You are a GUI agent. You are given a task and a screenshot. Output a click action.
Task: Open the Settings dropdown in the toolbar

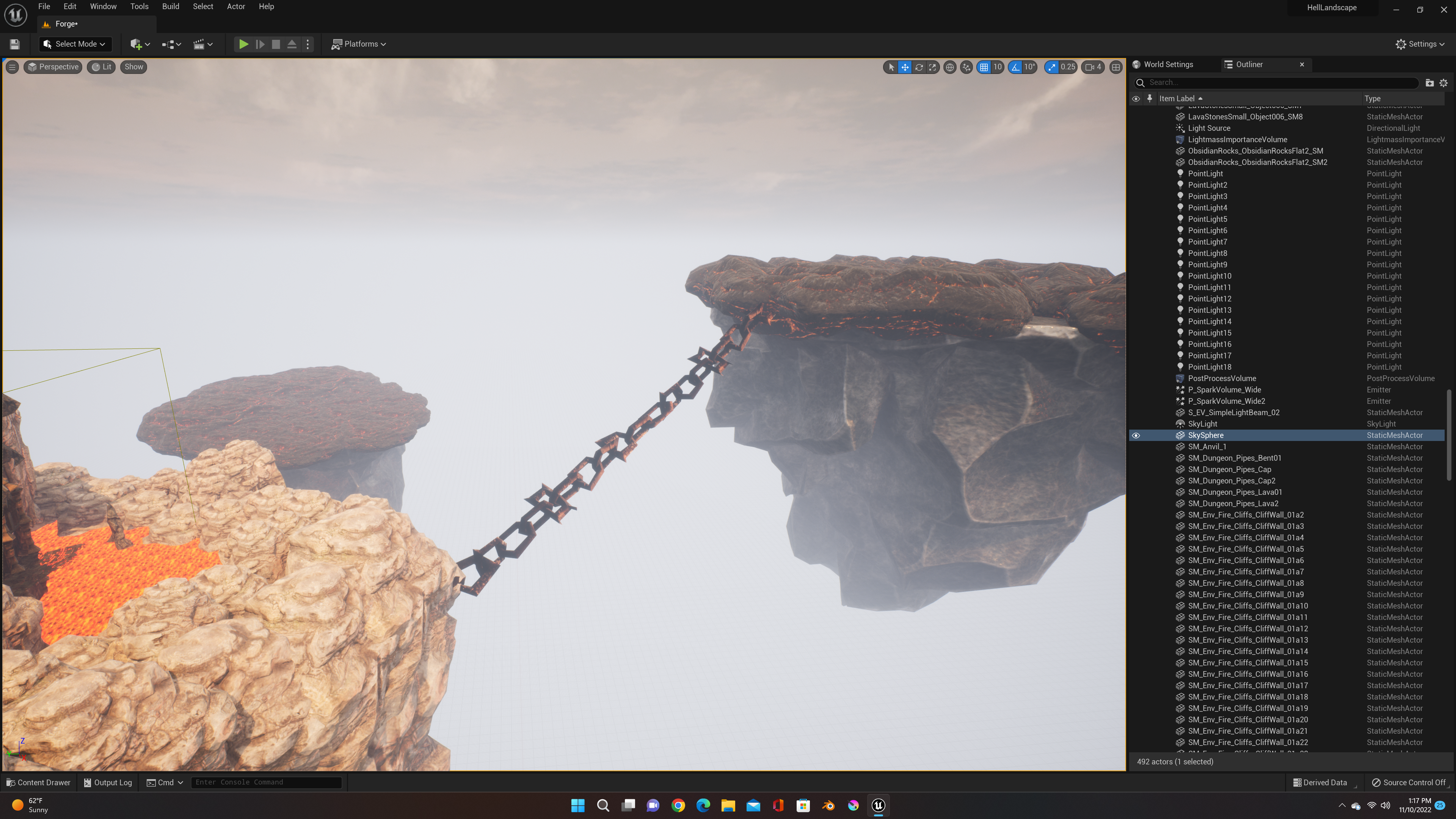pos(1420,44)
